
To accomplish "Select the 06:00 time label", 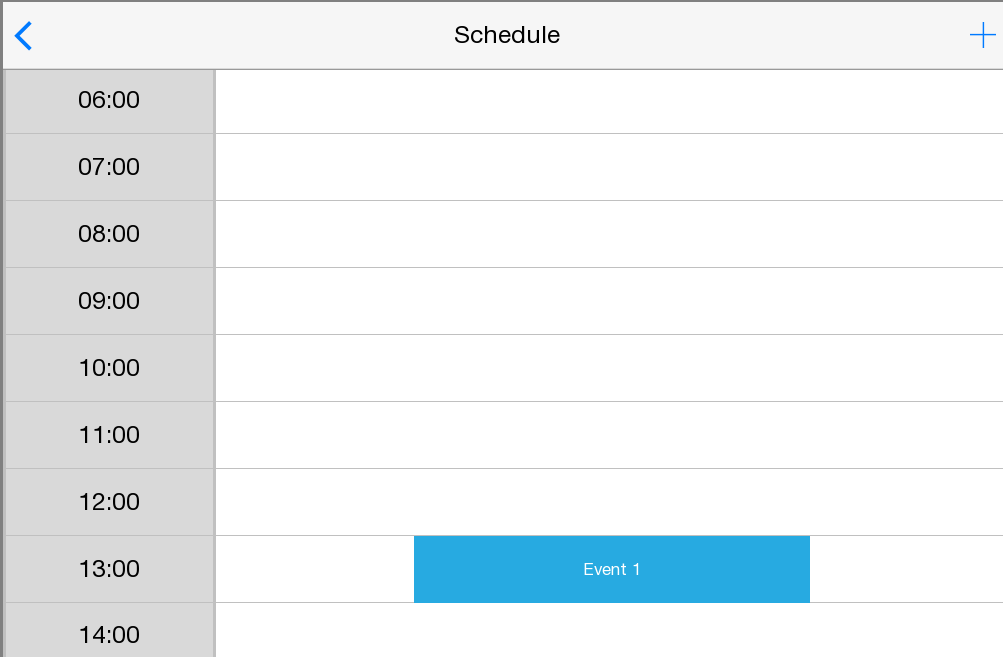I will (109, 100).
